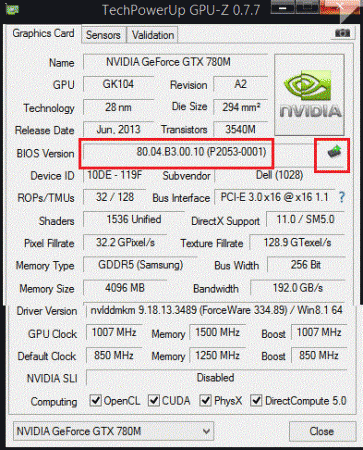Click the Subvendor value Dell (1028)

279,175
